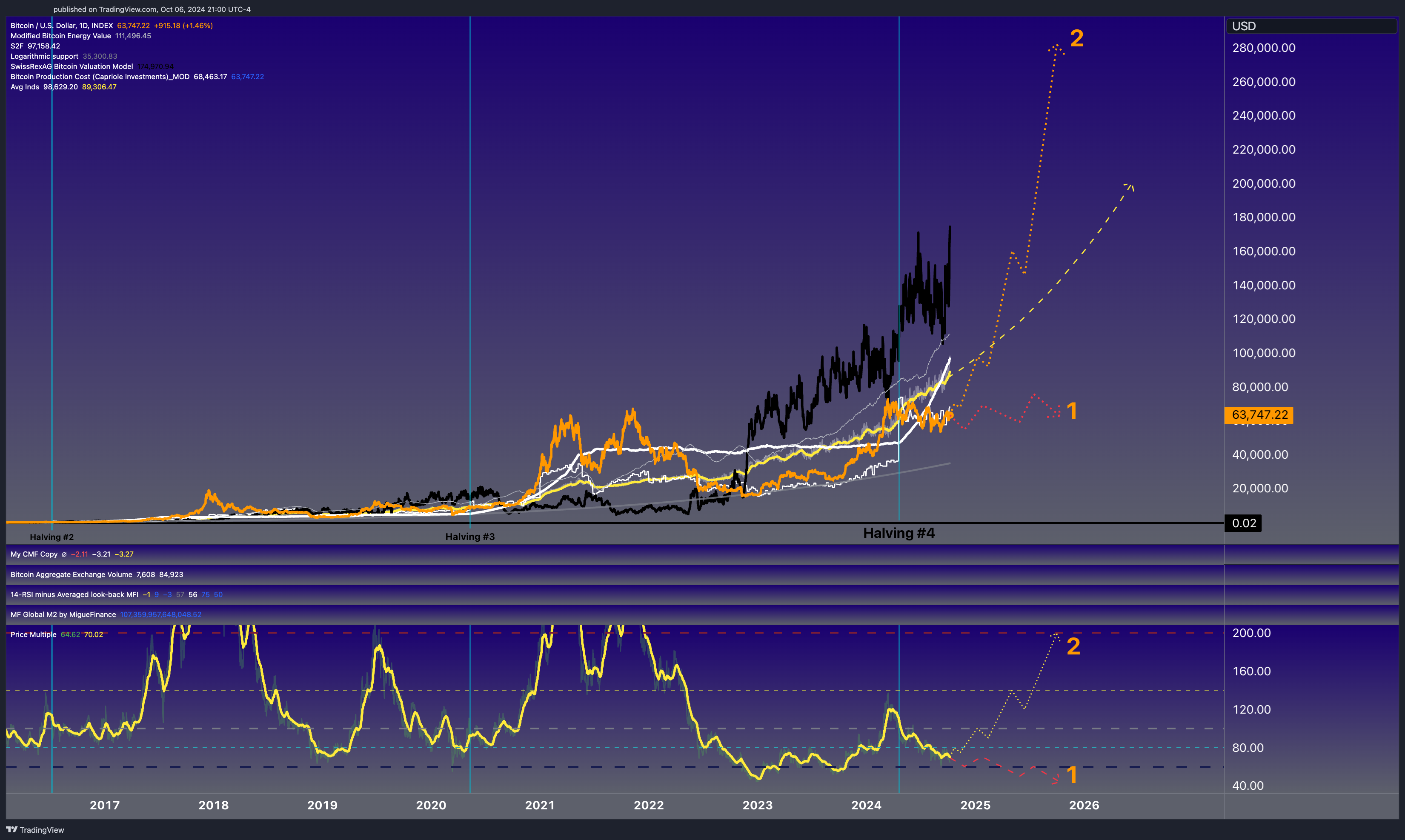Select the Price Multiple indicator legend

tap(33, 634)
